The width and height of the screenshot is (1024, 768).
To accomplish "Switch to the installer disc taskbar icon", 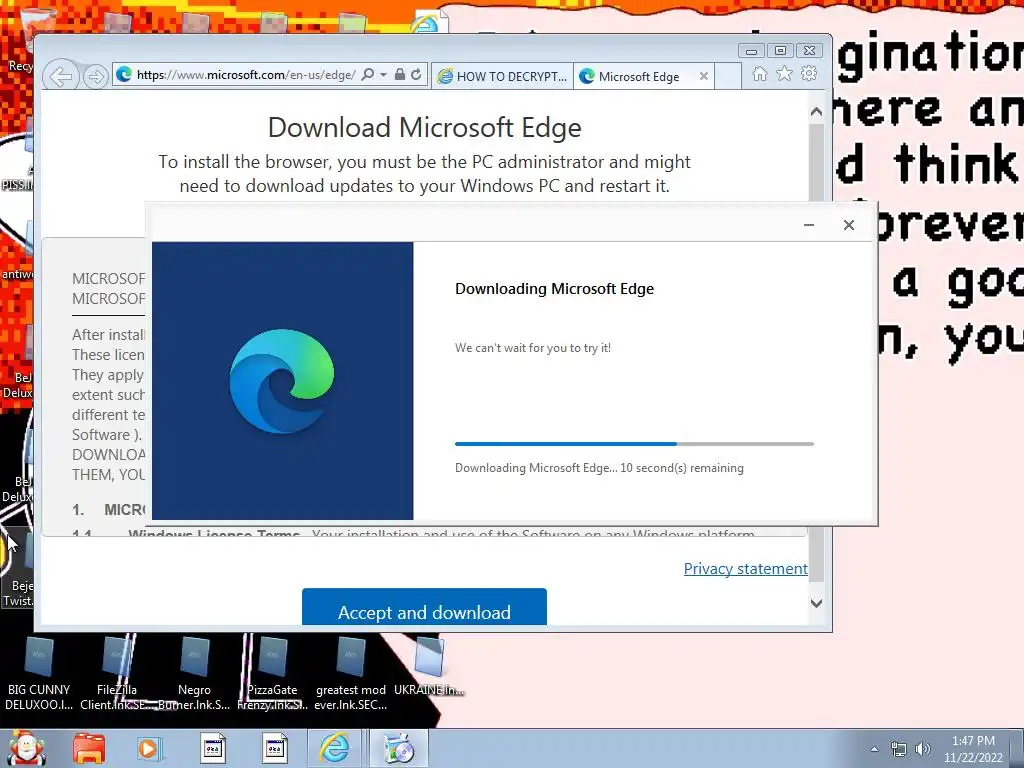I will point(398,748).
